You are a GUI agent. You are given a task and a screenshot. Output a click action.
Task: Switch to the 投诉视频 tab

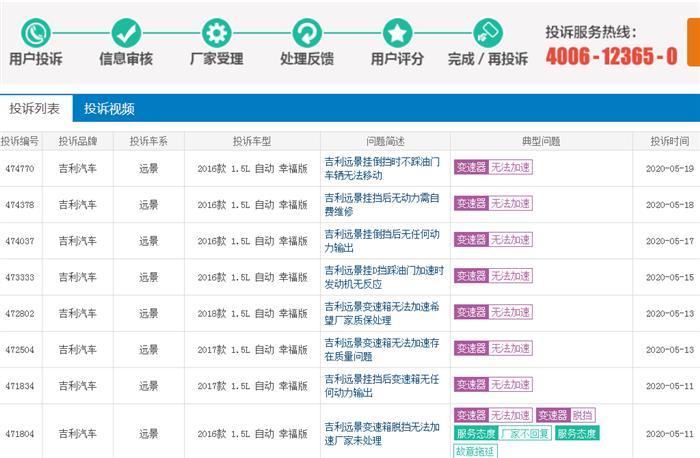click(109, 108)
